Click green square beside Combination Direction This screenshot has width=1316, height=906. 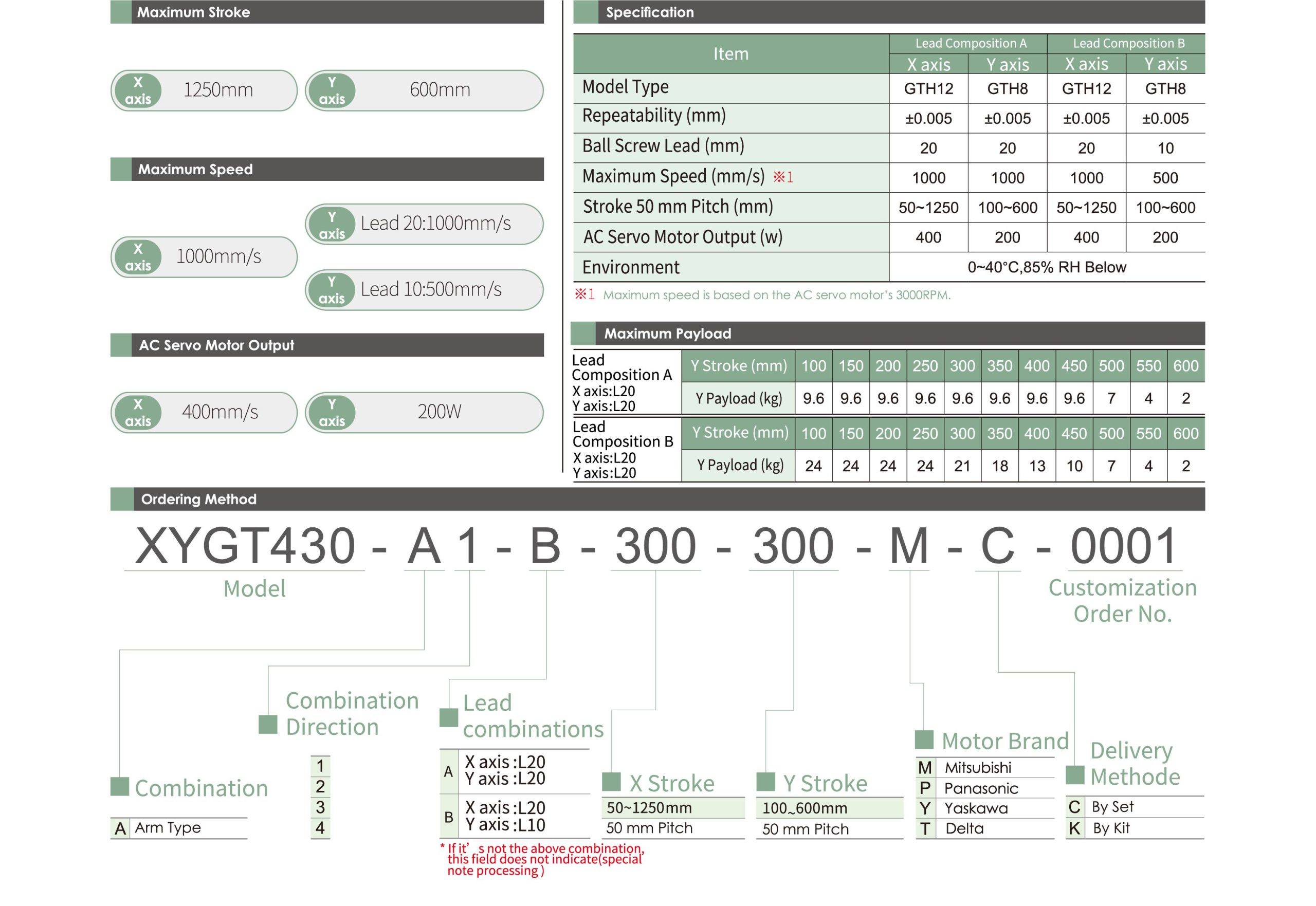[x=268, y=725]
